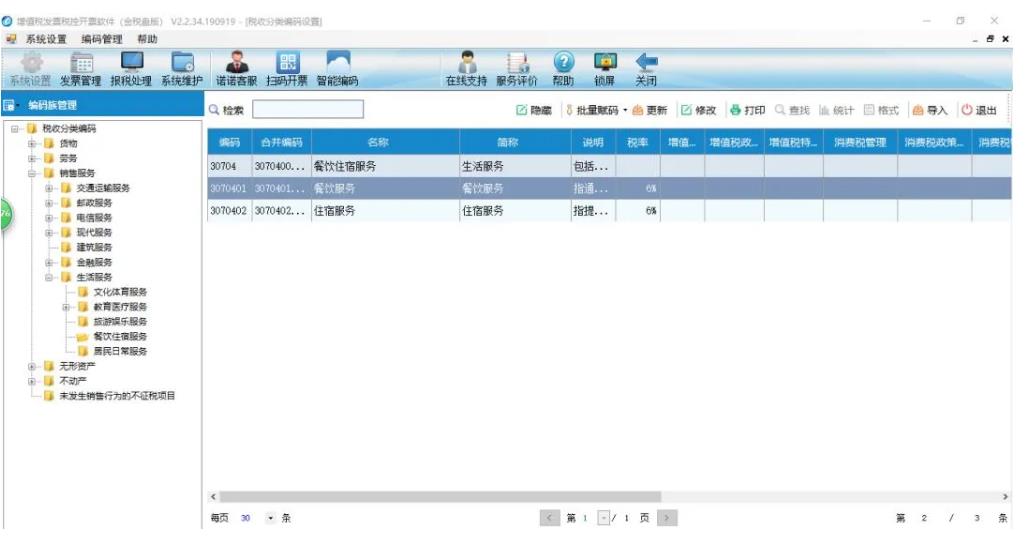The width and height of the screenshot is (1033, 537).
Task: Open the 系统设置 menu
Action: click(46, 39)
